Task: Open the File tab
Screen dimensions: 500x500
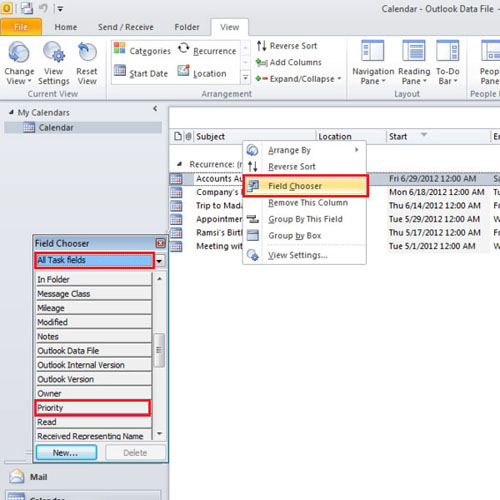Action: [x=21, y=27]
